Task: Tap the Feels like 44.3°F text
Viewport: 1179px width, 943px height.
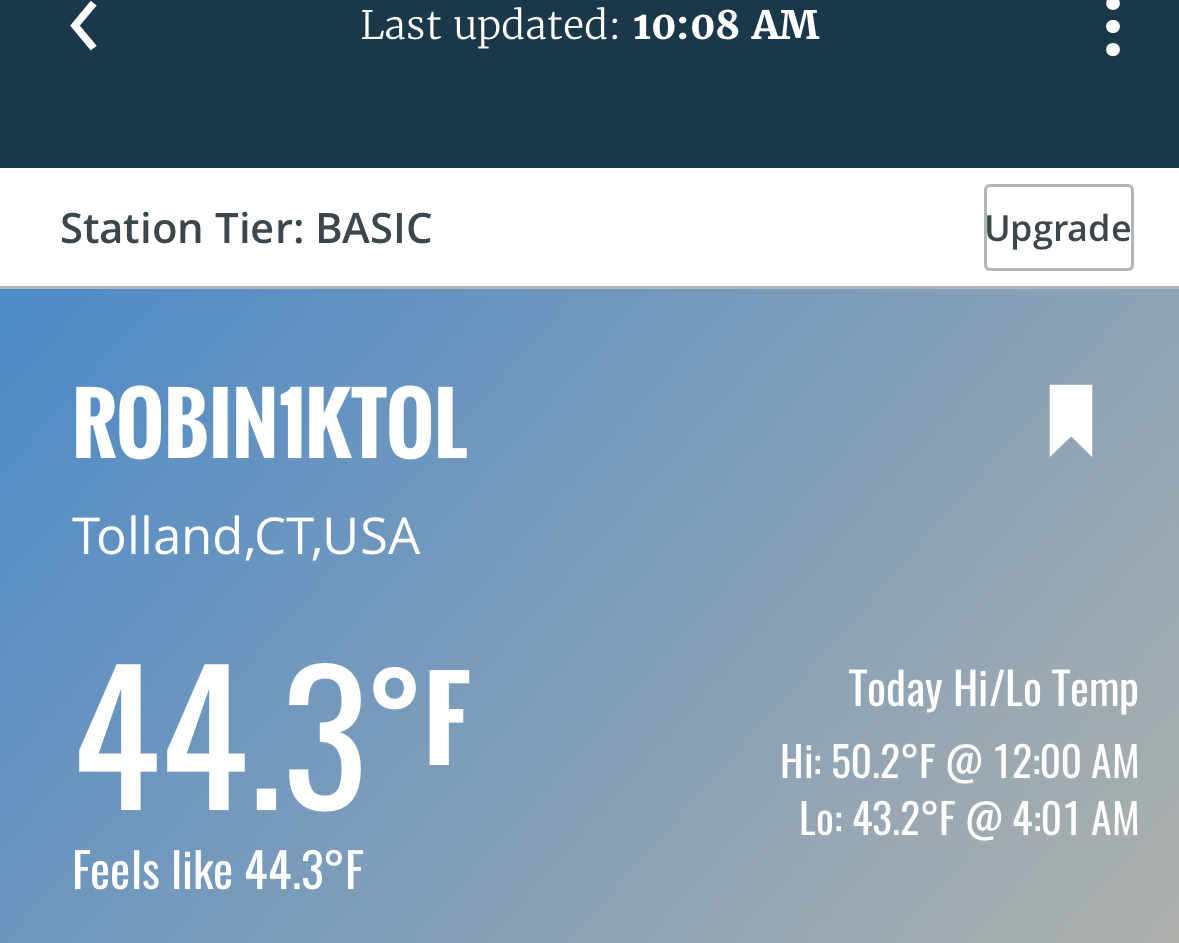Action: pos(218,870)
